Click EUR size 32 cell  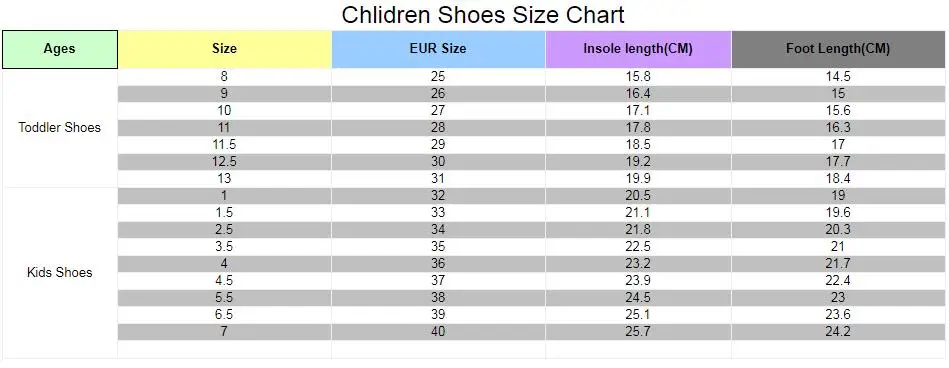coord(438,196)
